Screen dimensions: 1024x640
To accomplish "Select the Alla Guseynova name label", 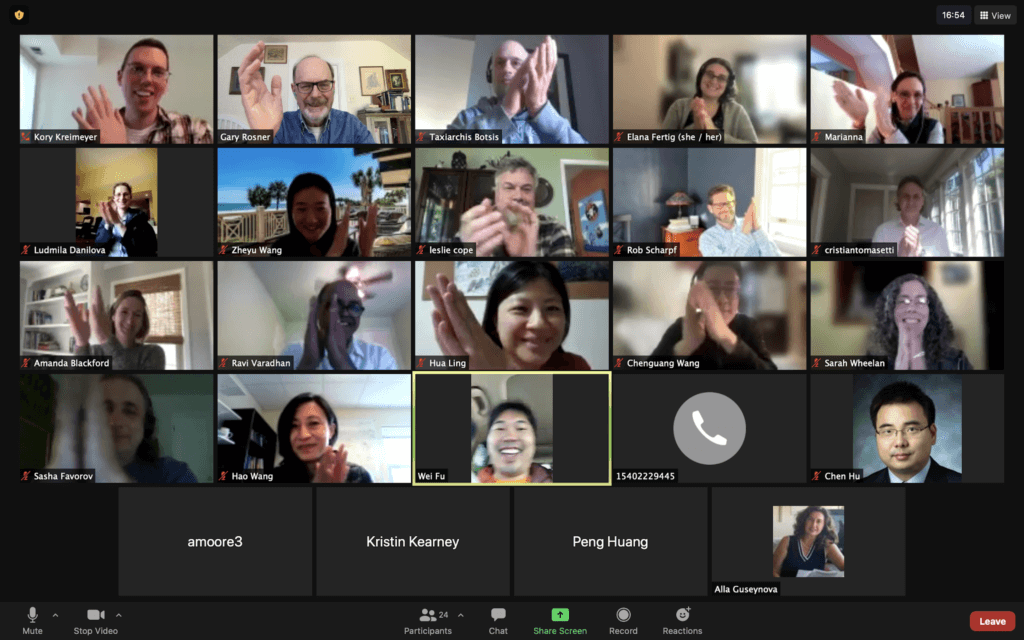I will (746, 589).
